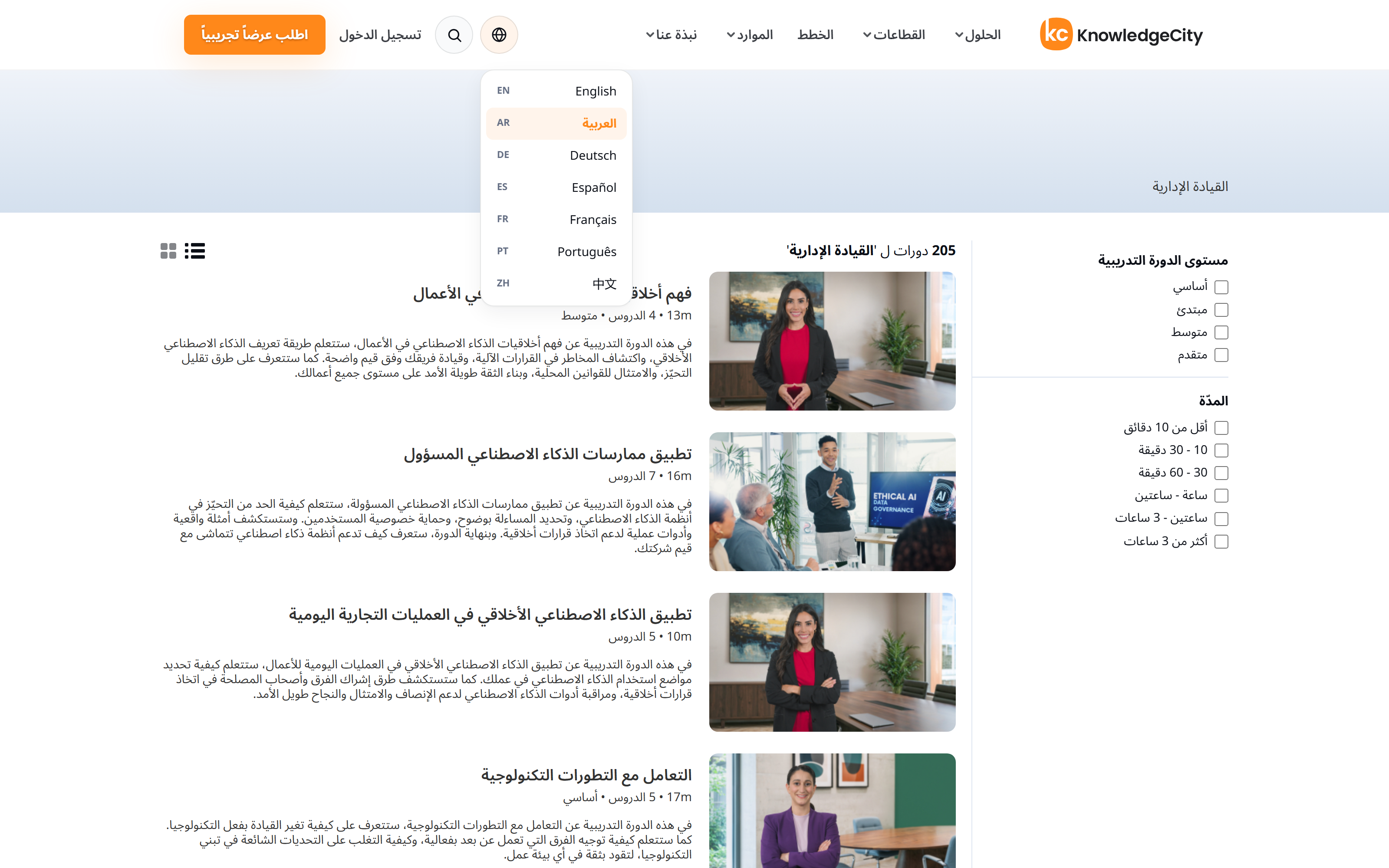Select 中文 in language menu
Image resolution: width=1389 pixels, height=868 pixels.
click(x=556, y=283)
